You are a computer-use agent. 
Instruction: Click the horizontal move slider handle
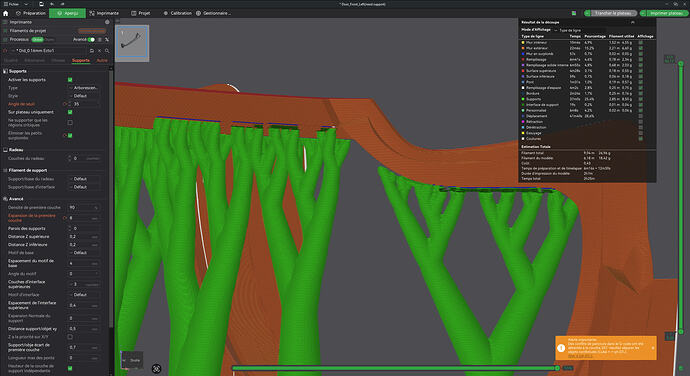[x=557, y=368]
